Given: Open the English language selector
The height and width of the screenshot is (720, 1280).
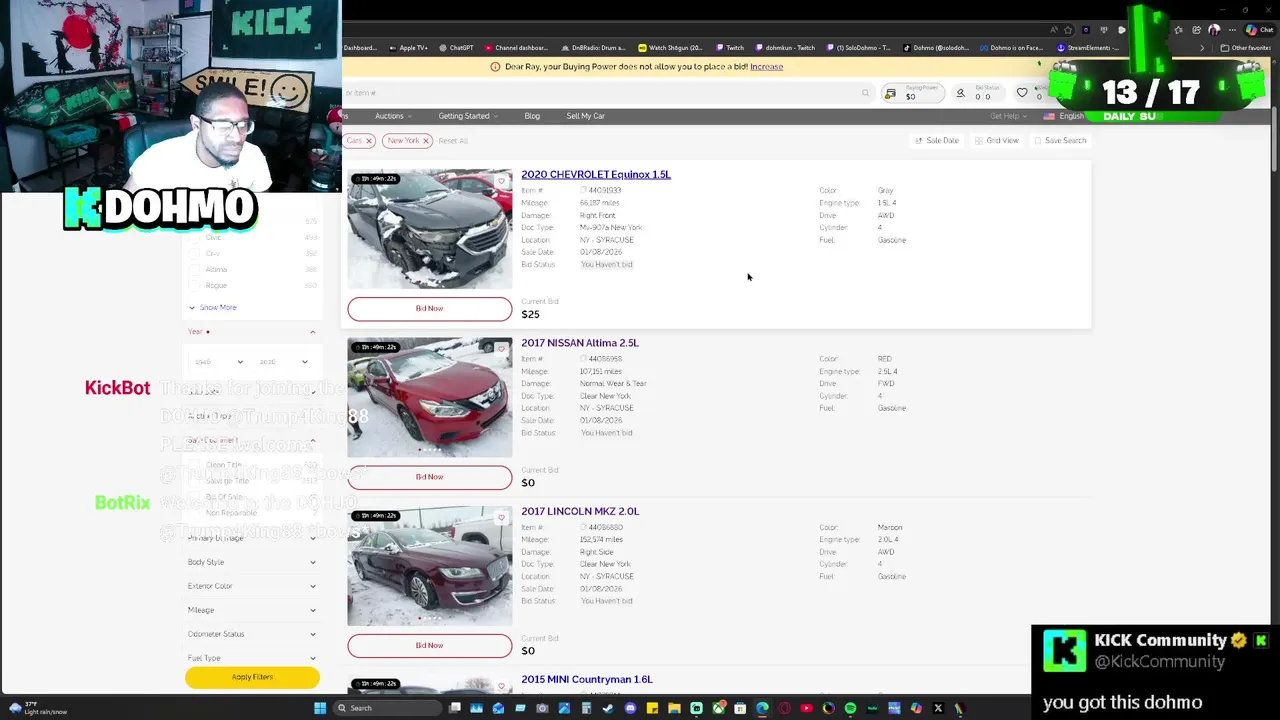Looking at the screenshot, I should tap(1065, 116).
